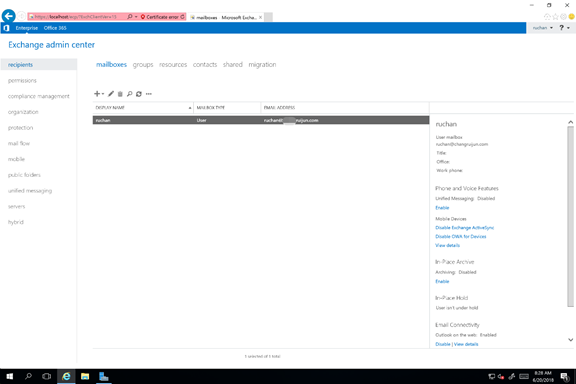576x384 pixels.
Task: Sort by the MAILBOX TYPE column header
Action: [x=227, y=108]
